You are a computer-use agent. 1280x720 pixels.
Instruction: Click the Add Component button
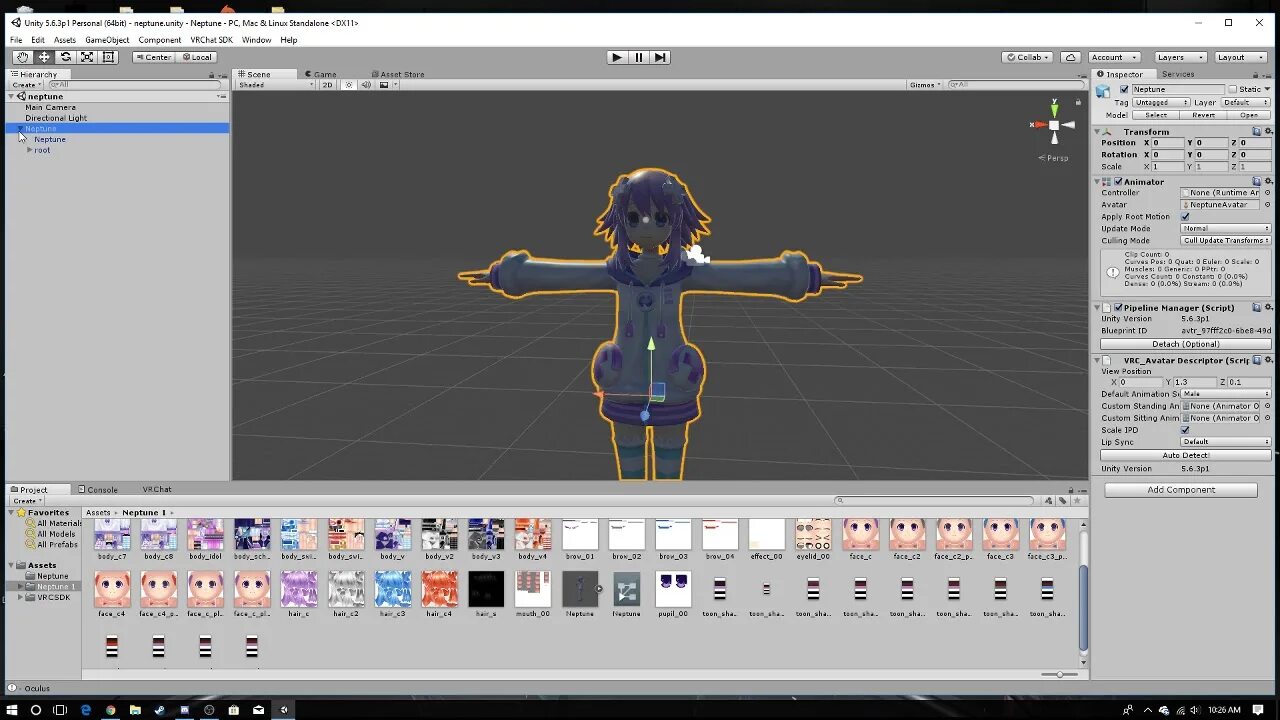1181,490
